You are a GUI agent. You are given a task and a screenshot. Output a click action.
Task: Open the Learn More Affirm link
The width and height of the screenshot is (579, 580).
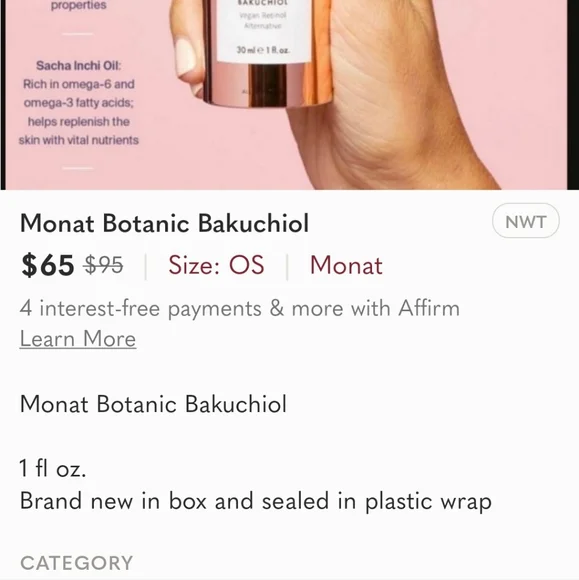pos(78,339)
